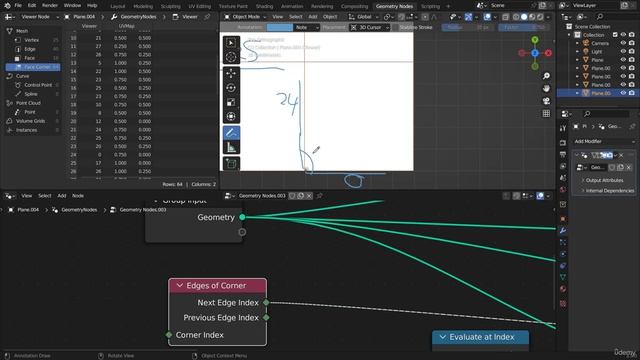Toggle camera view icon in viewport

pyautogui.click(x=546, y=101)
